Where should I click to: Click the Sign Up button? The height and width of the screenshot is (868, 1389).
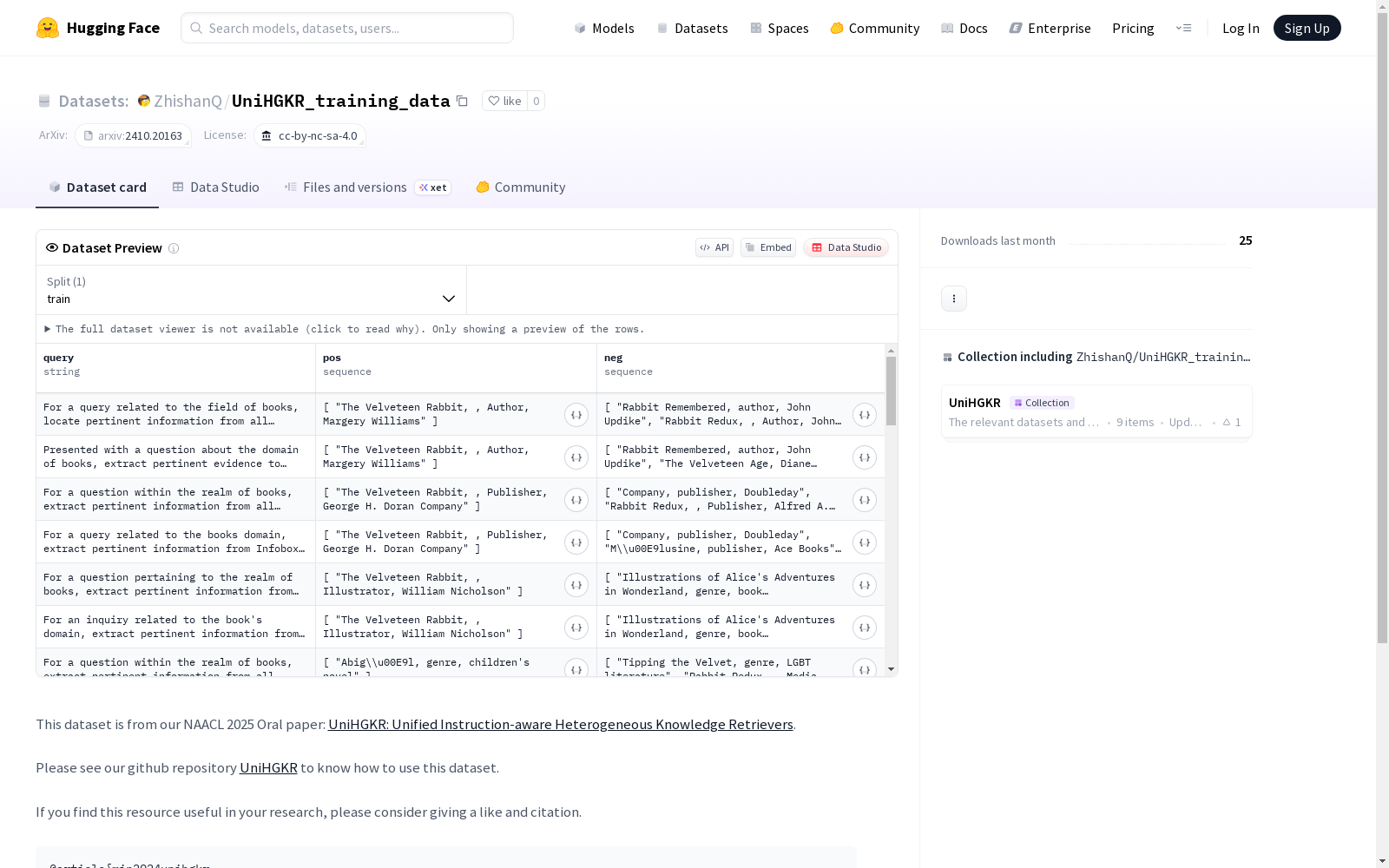coord(1307,28)
